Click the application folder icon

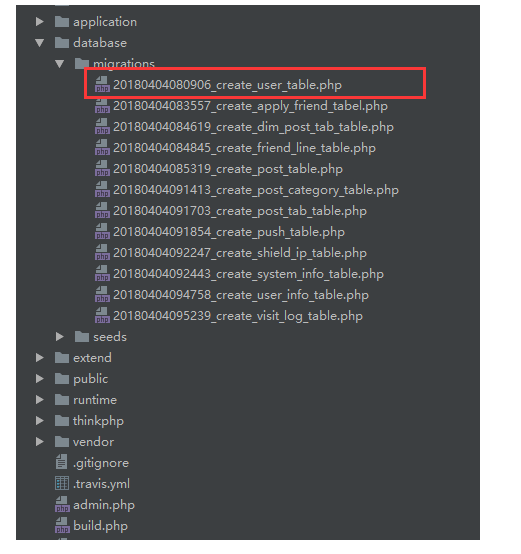click(62, 22)
